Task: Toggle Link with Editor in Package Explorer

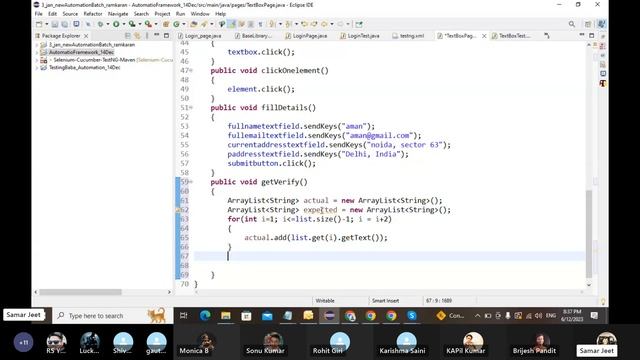Action: [138, 36]
